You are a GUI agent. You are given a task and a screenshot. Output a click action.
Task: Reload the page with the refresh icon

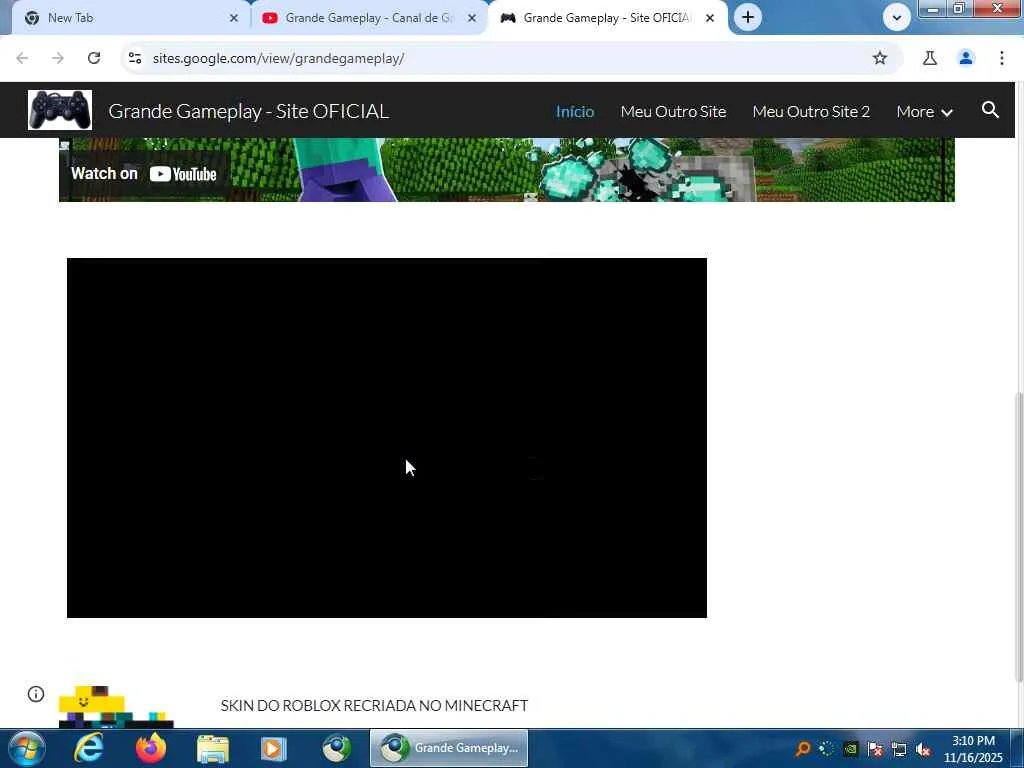pyautogui.click(x=94, y=58)
